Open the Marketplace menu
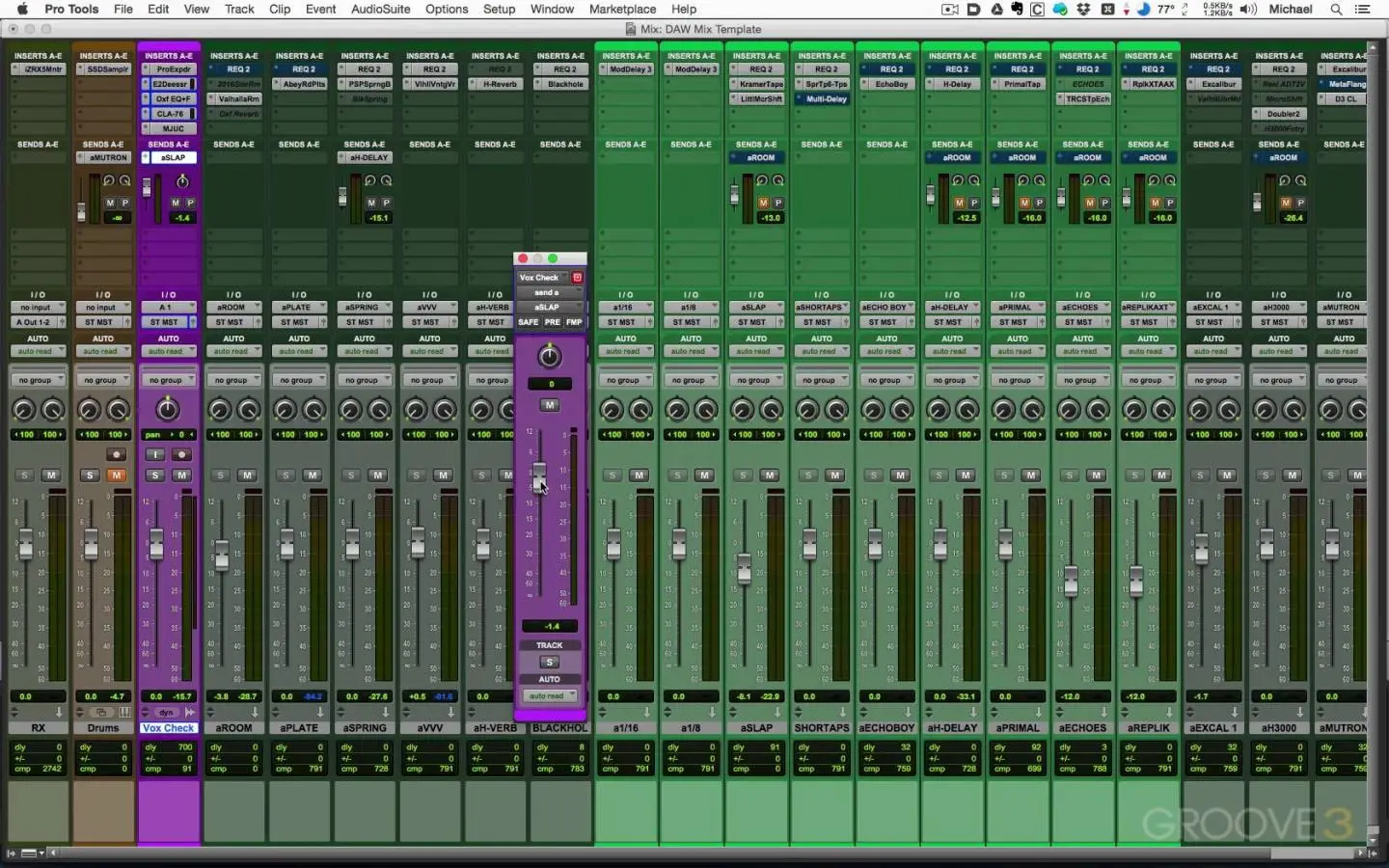The height and width of the screenshot is (868, 1389). (x=622, y=9)
